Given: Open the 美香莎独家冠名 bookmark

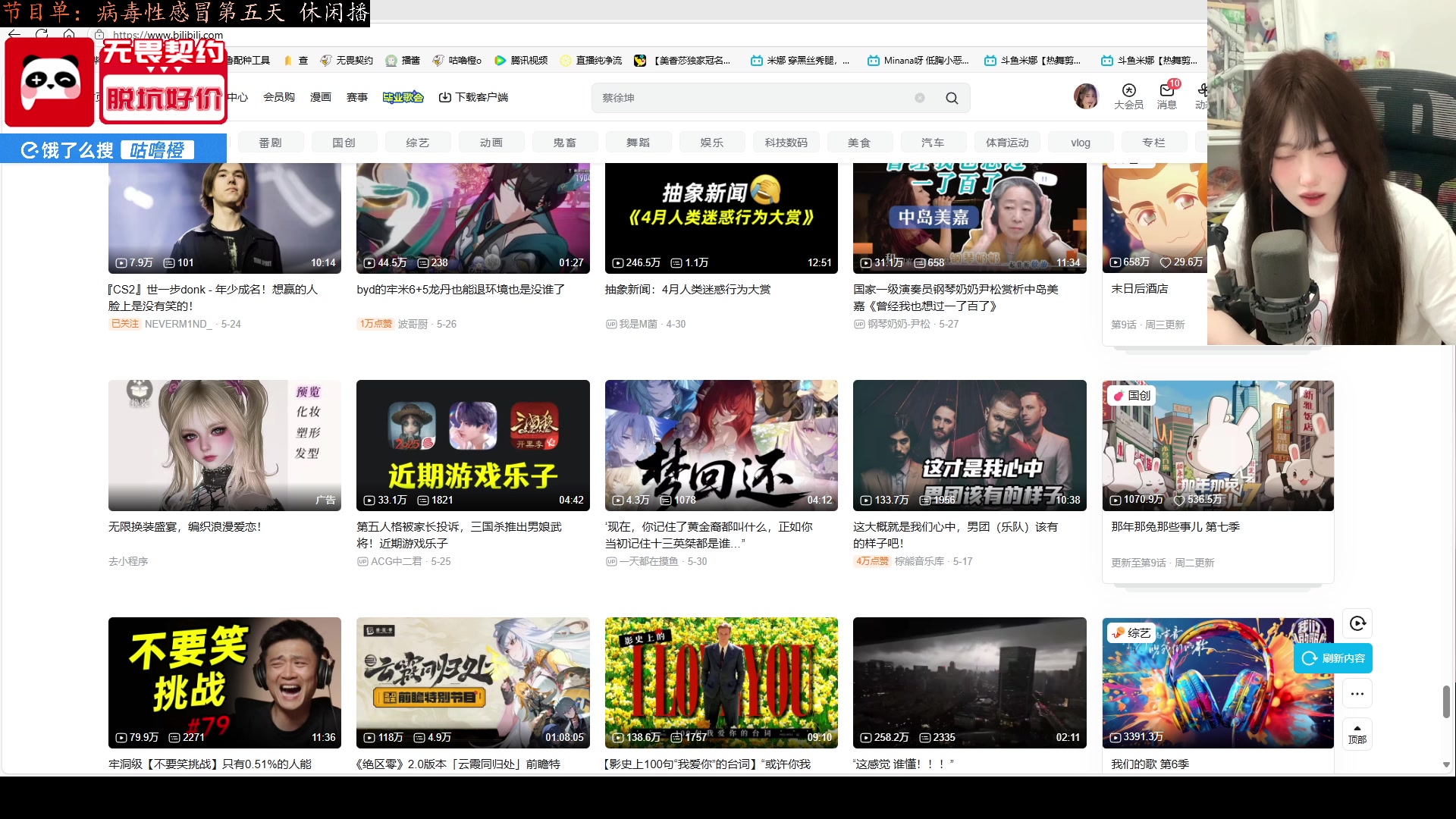Looking at the screenshot, I should coord(682,60).
